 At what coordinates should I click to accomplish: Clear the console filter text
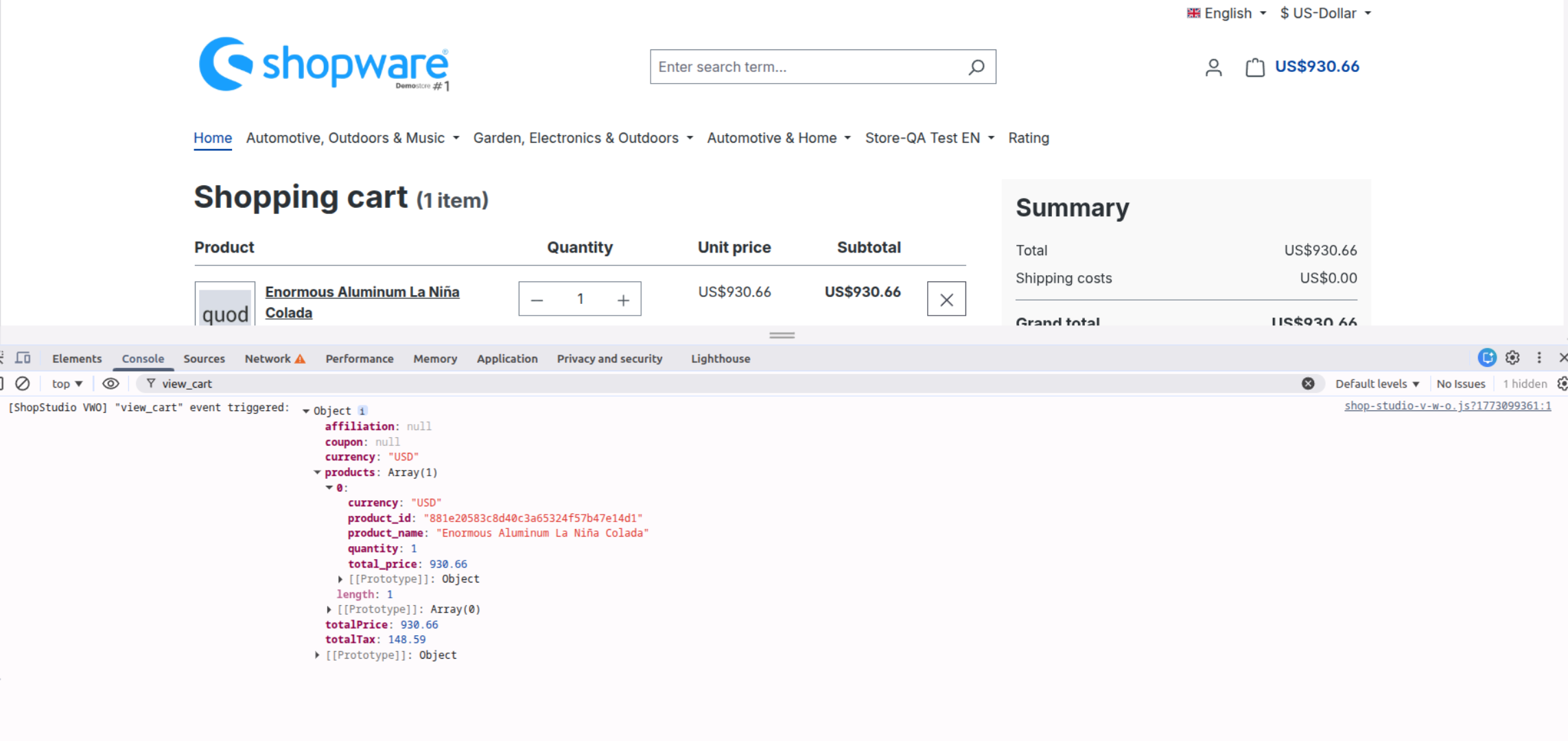click(x=1308, y=384)
